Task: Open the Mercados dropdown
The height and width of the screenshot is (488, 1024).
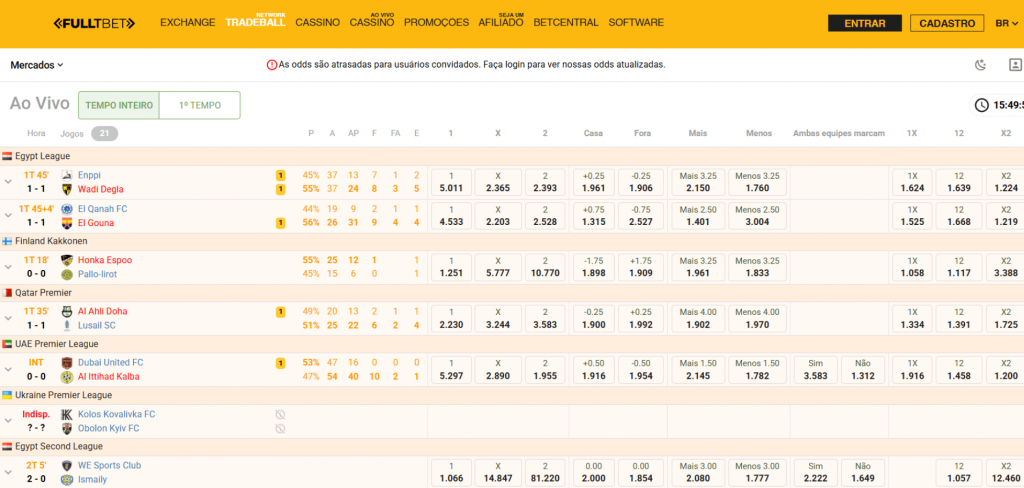Action: pyautogui.click(x=37, y=65)
